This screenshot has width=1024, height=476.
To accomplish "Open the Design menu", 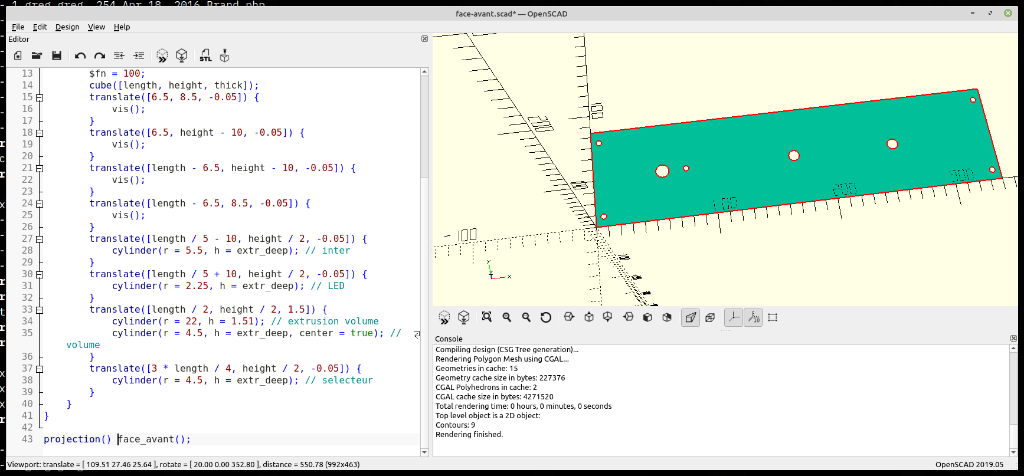I will 67,27.
